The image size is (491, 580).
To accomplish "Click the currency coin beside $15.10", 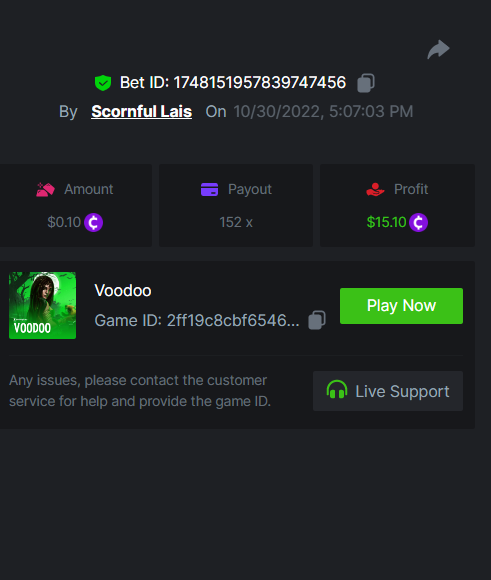I will 418,222.
